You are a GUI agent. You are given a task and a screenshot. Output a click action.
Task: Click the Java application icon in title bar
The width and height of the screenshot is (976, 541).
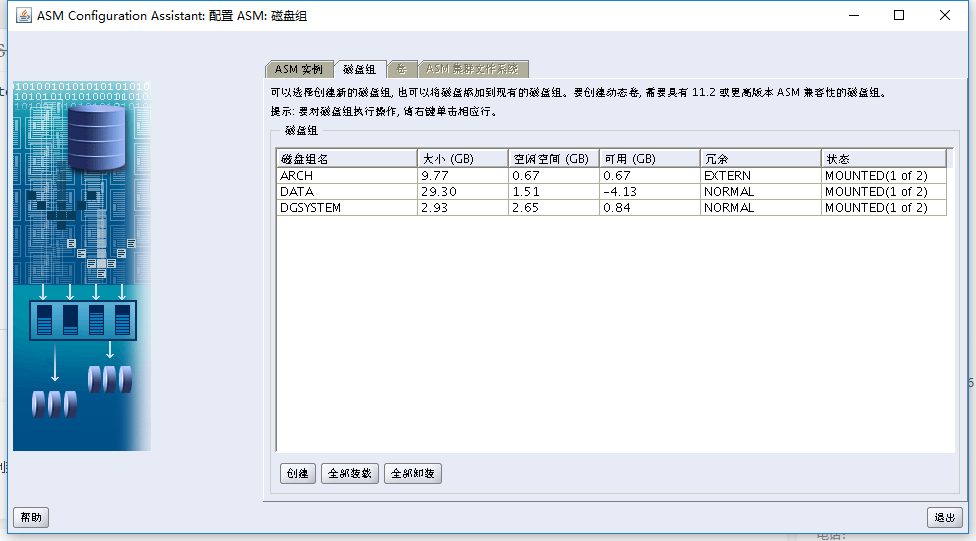click(x=24, y=16)
